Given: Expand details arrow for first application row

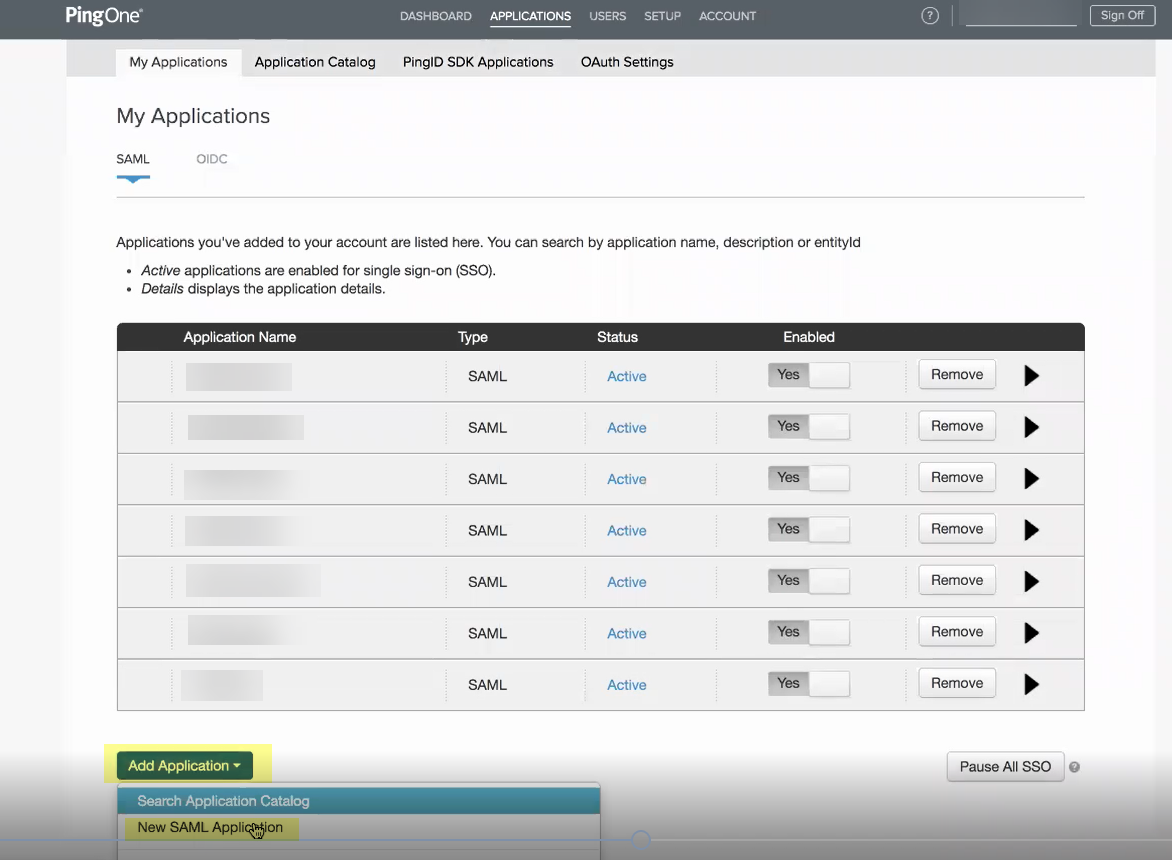Looking at the screenshot, I should click(x=1031, y=376).
